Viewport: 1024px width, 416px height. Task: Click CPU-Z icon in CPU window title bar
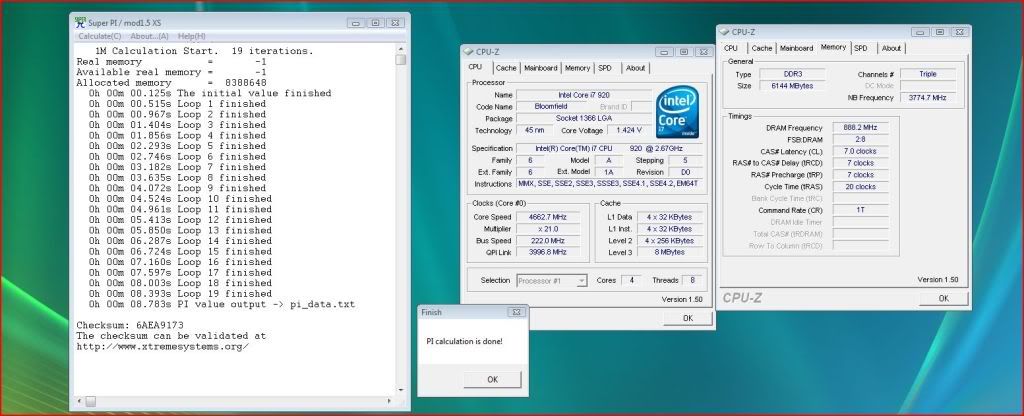[469, 52]
